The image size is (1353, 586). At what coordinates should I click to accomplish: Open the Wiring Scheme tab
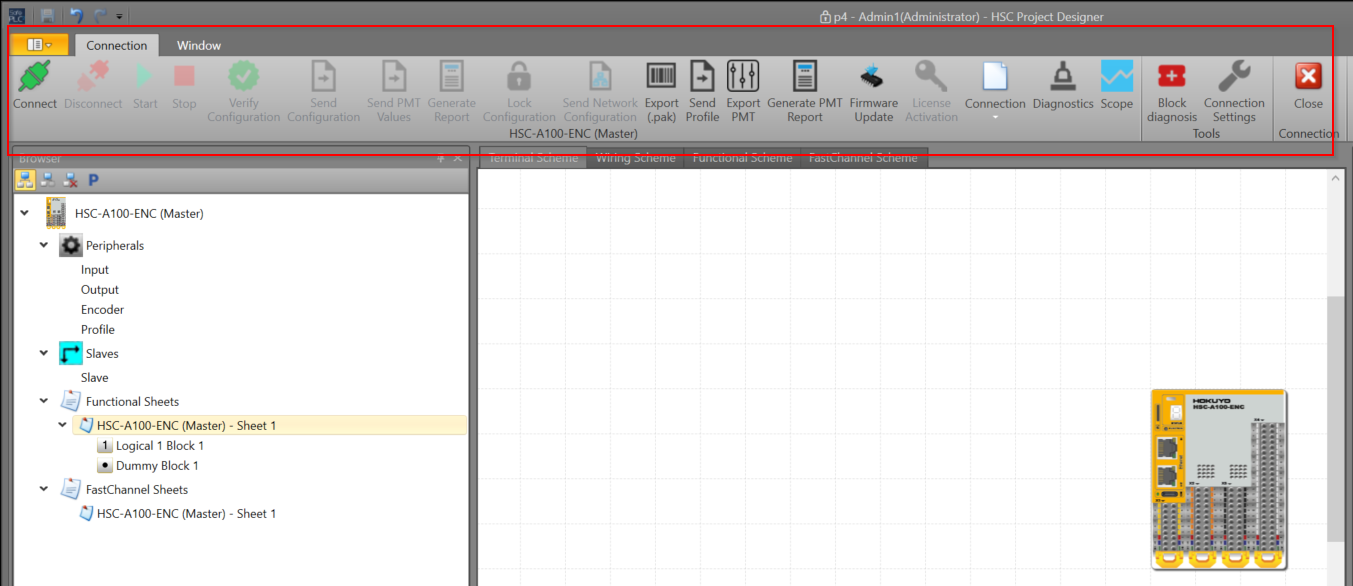pyautogui.click(x=635, y=158)
